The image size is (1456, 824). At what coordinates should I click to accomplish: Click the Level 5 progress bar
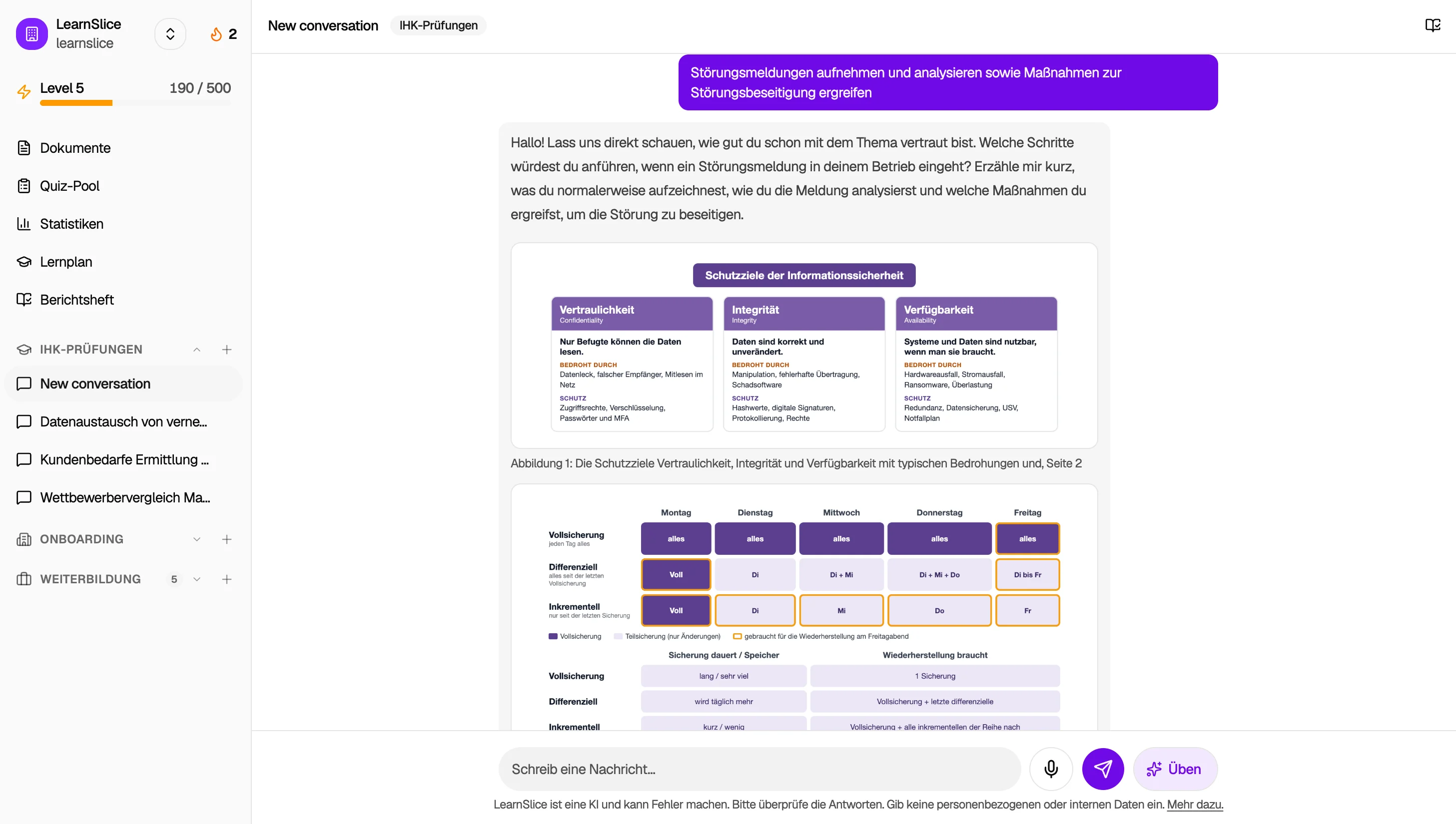click(x=135, y=103)
